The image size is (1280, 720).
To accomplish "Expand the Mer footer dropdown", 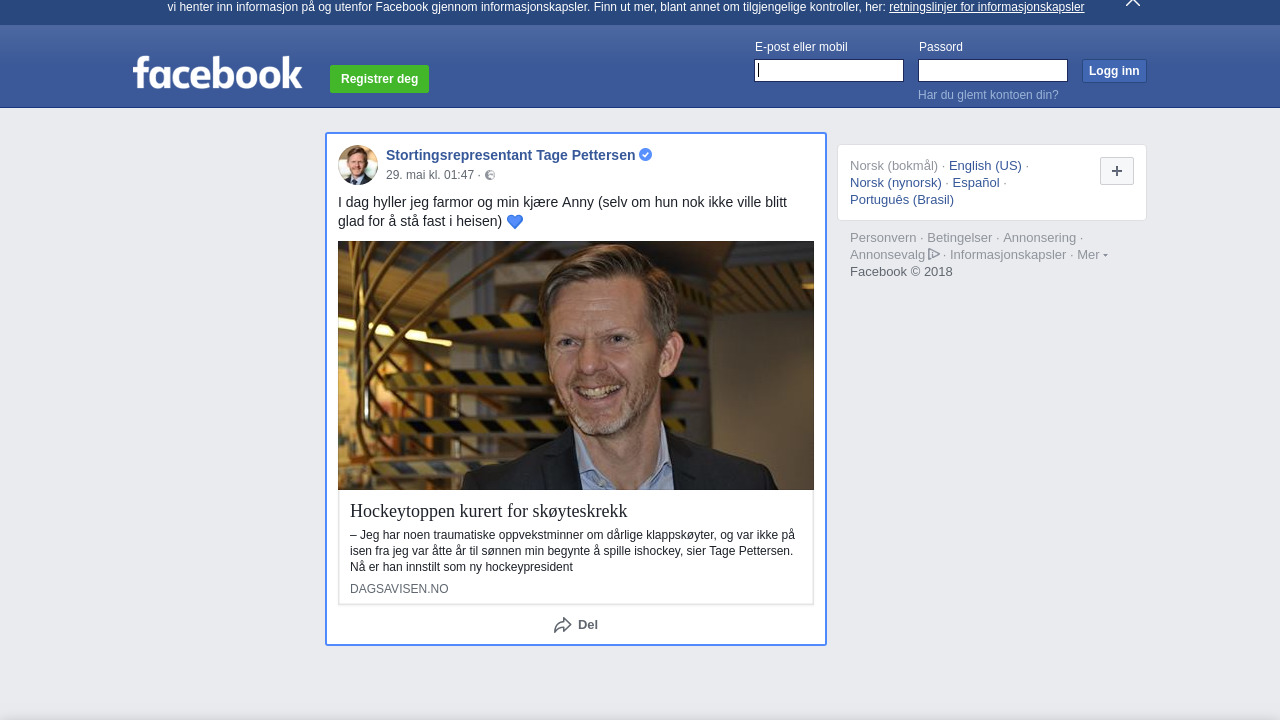I will coord(1092,255).
